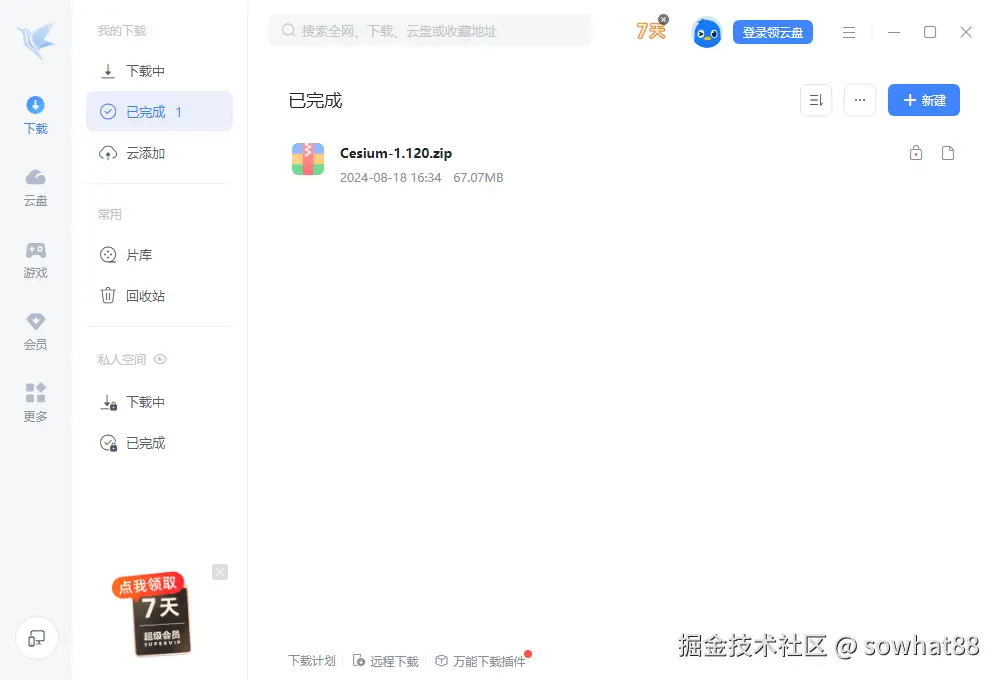Click the Cesium-1.120.zip archive icon
This screenshot has height=680, width=1000.
pyautogui.click(x=308, y=159)
